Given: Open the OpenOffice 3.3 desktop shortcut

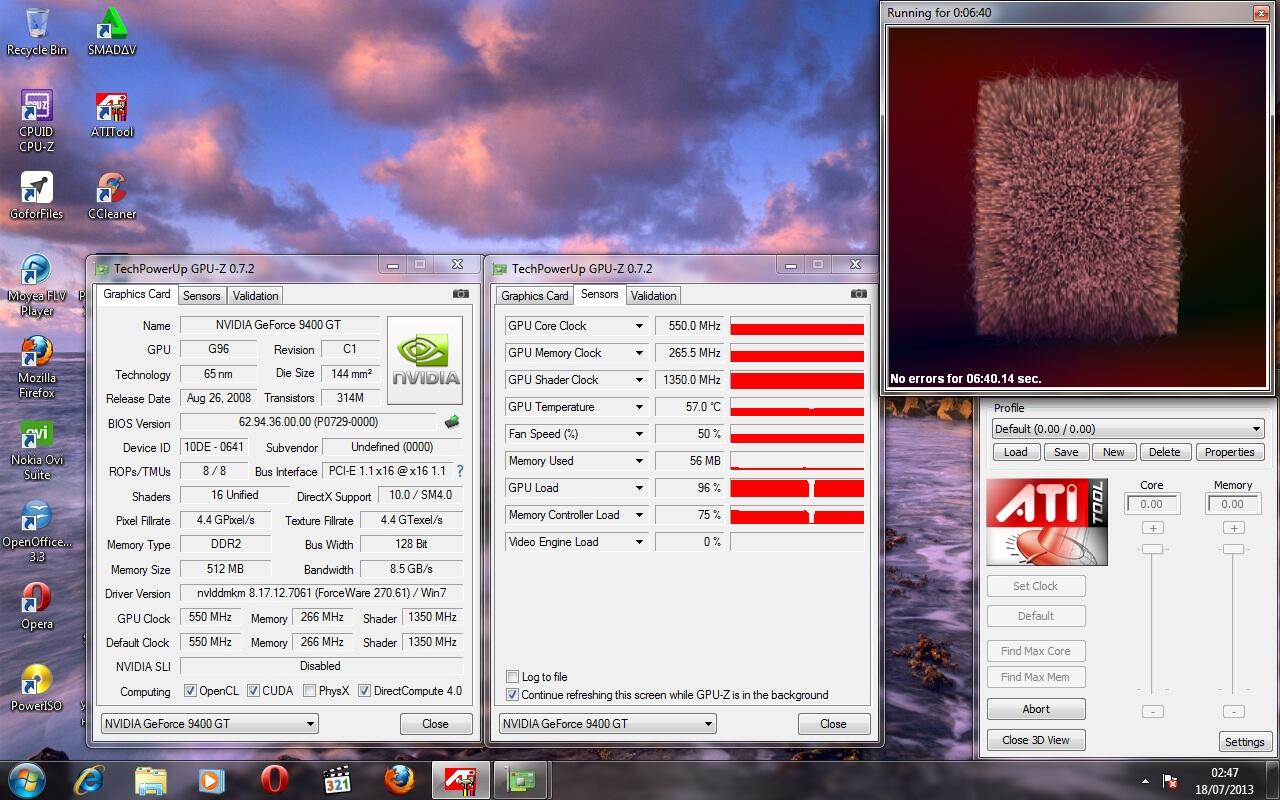Looking at the screenshot, I should coord(37,531).
